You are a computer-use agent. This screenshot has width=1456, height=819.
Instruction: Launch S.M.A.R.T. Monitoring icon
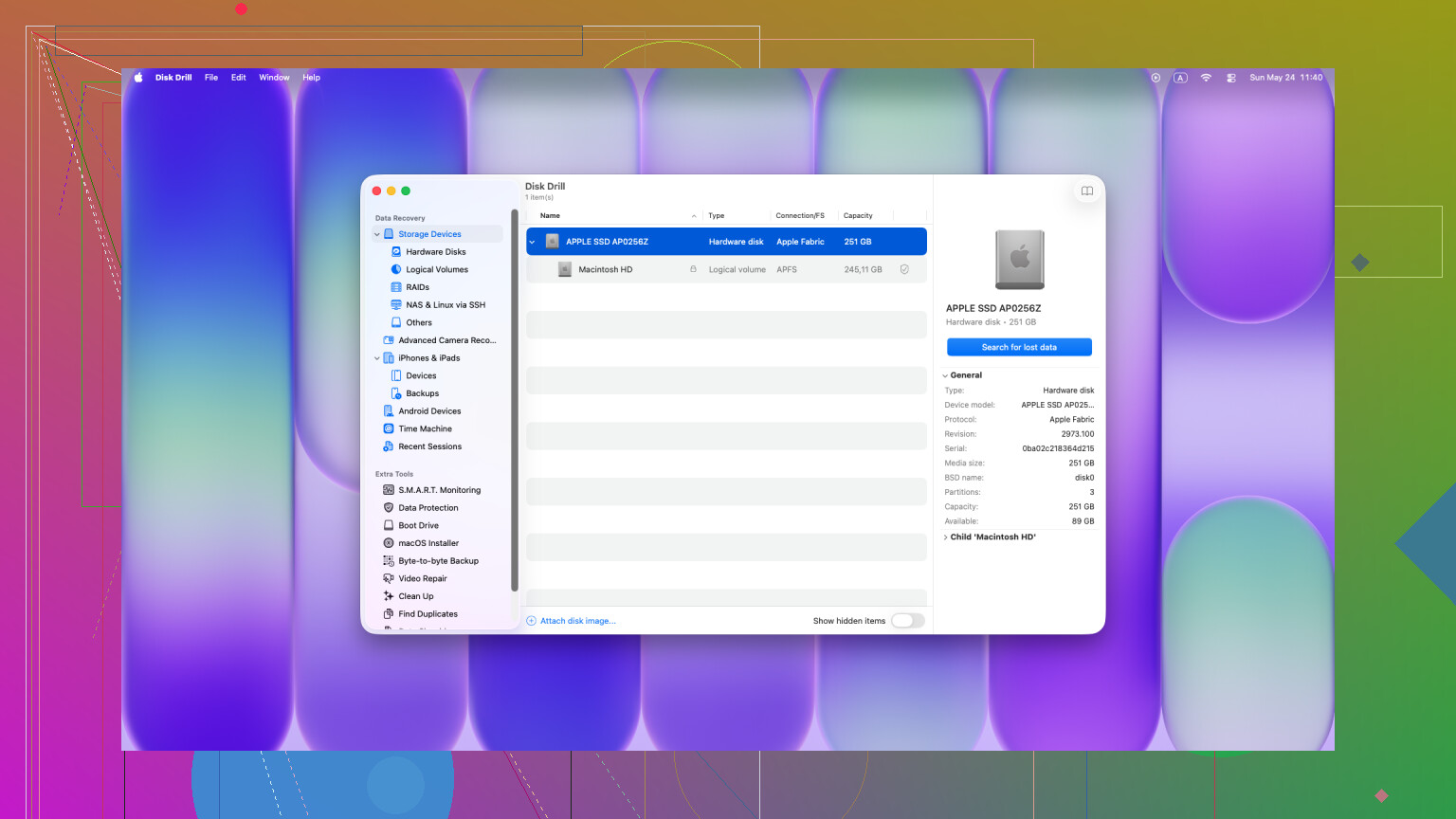coord(389,490)
